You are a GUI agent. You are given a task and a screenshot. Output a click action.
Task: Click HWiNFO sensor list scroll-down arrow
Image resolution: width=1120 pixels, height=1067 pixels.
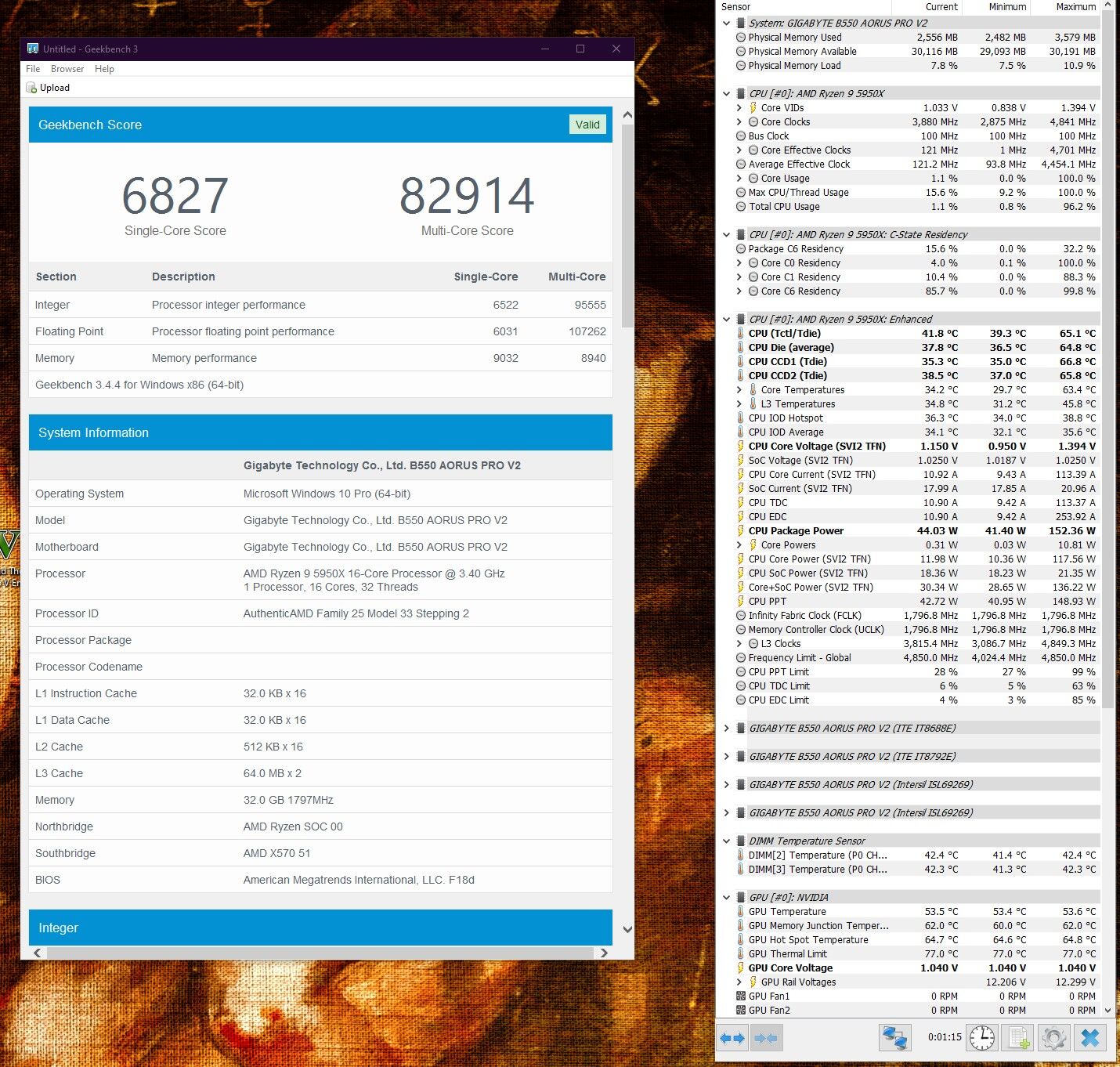point(1107,1011)
